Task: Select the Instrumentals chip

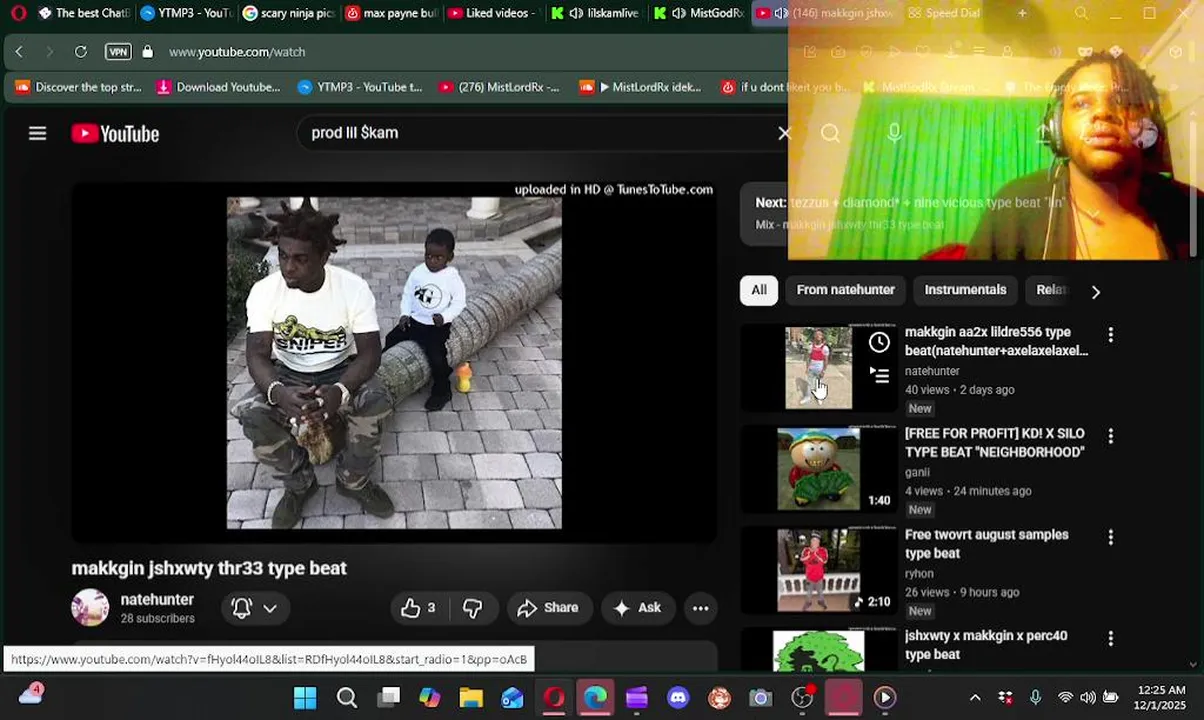Action: (965, 290)
